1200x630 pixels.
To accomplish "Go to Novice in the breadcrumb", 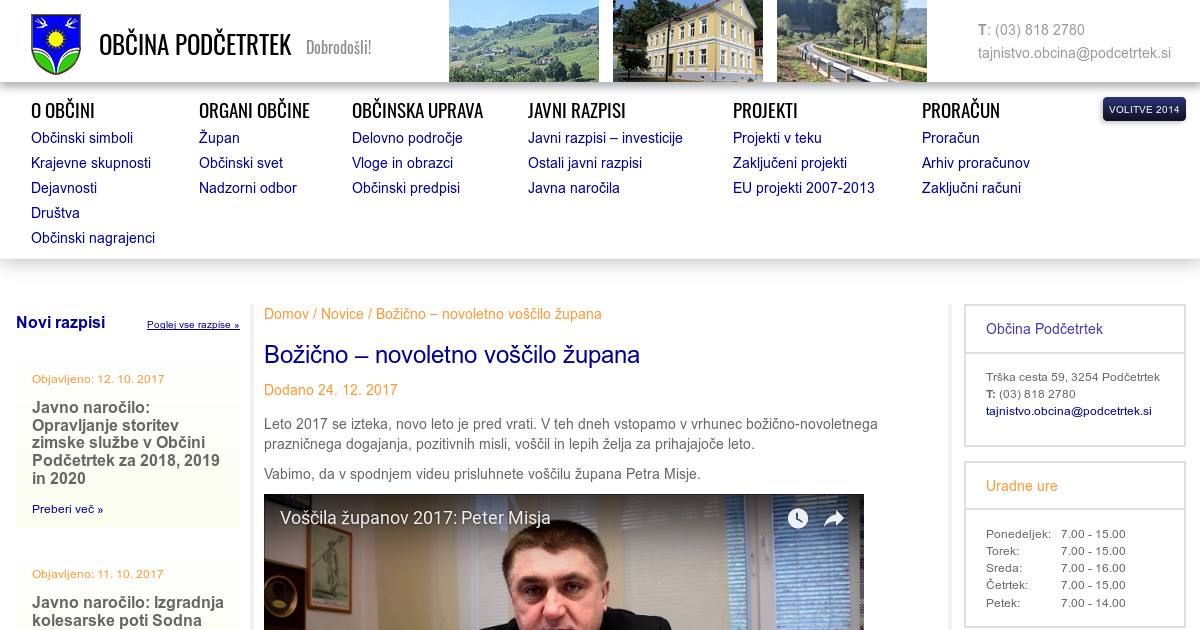I will click(342, 314).
